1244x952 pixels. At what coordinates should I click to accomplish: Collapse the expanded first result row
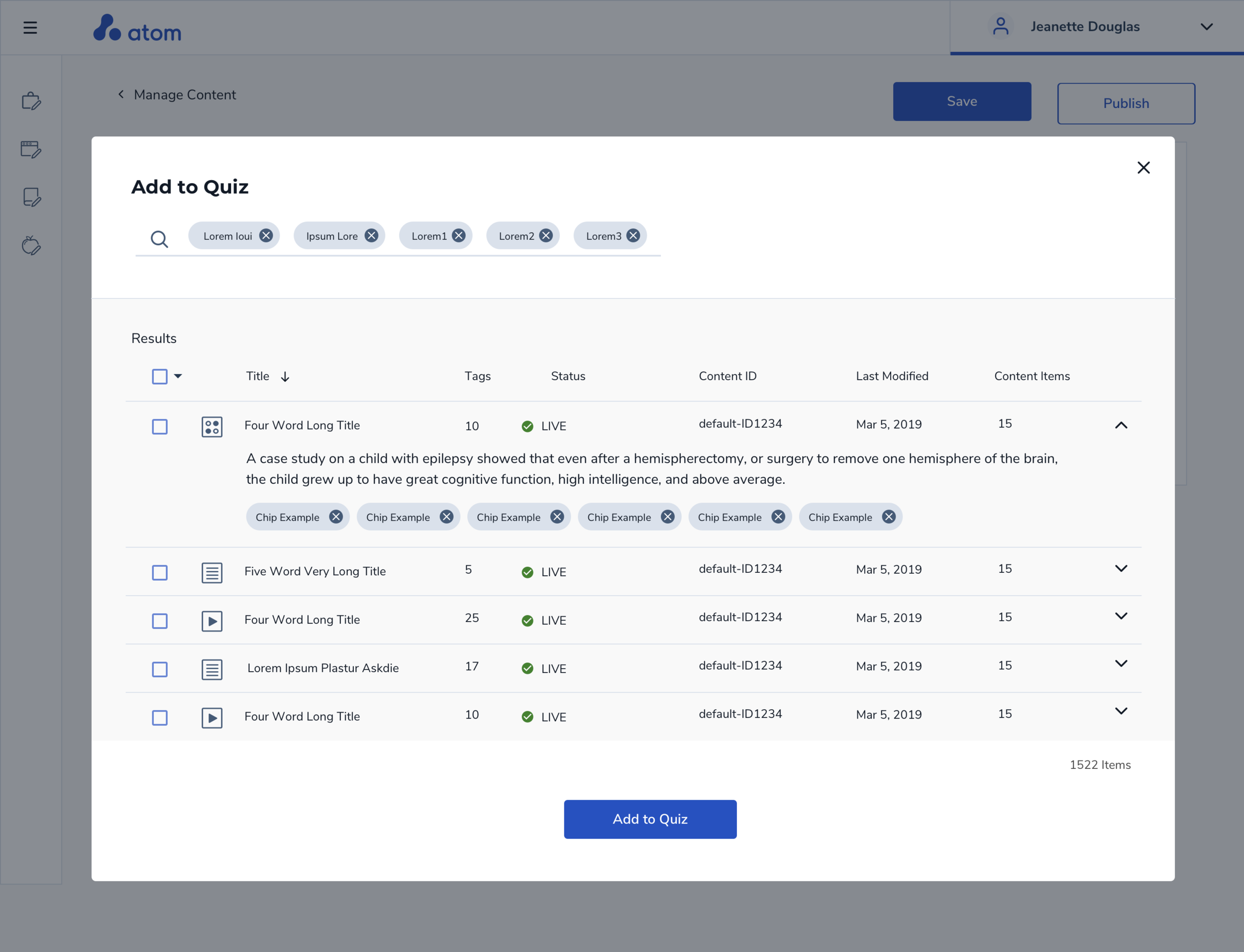(x=1121, y=425)
